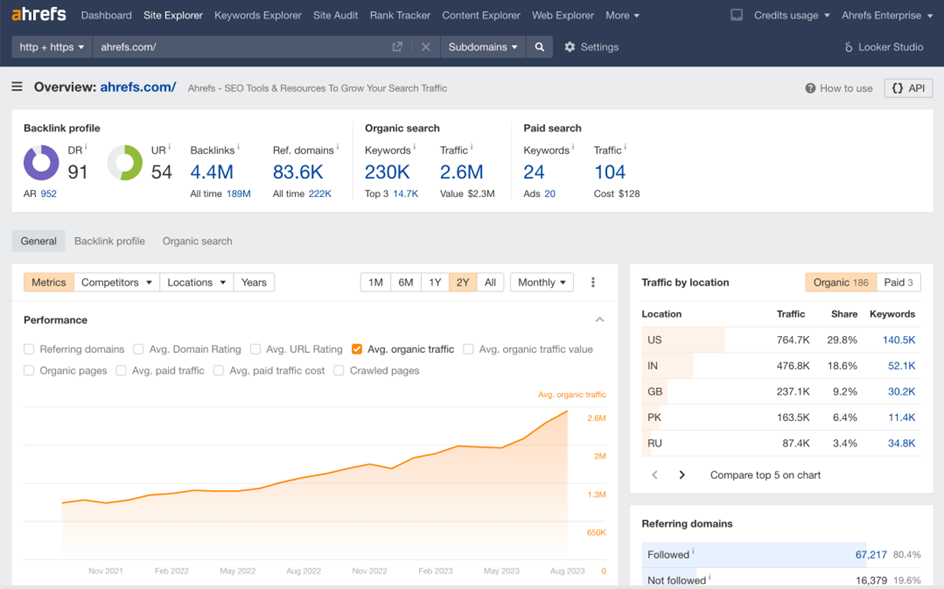Image resolution: width=944 pixels, height=589 pixels.
Task: Open the Competitors dropdown
Action: [117, 282]
